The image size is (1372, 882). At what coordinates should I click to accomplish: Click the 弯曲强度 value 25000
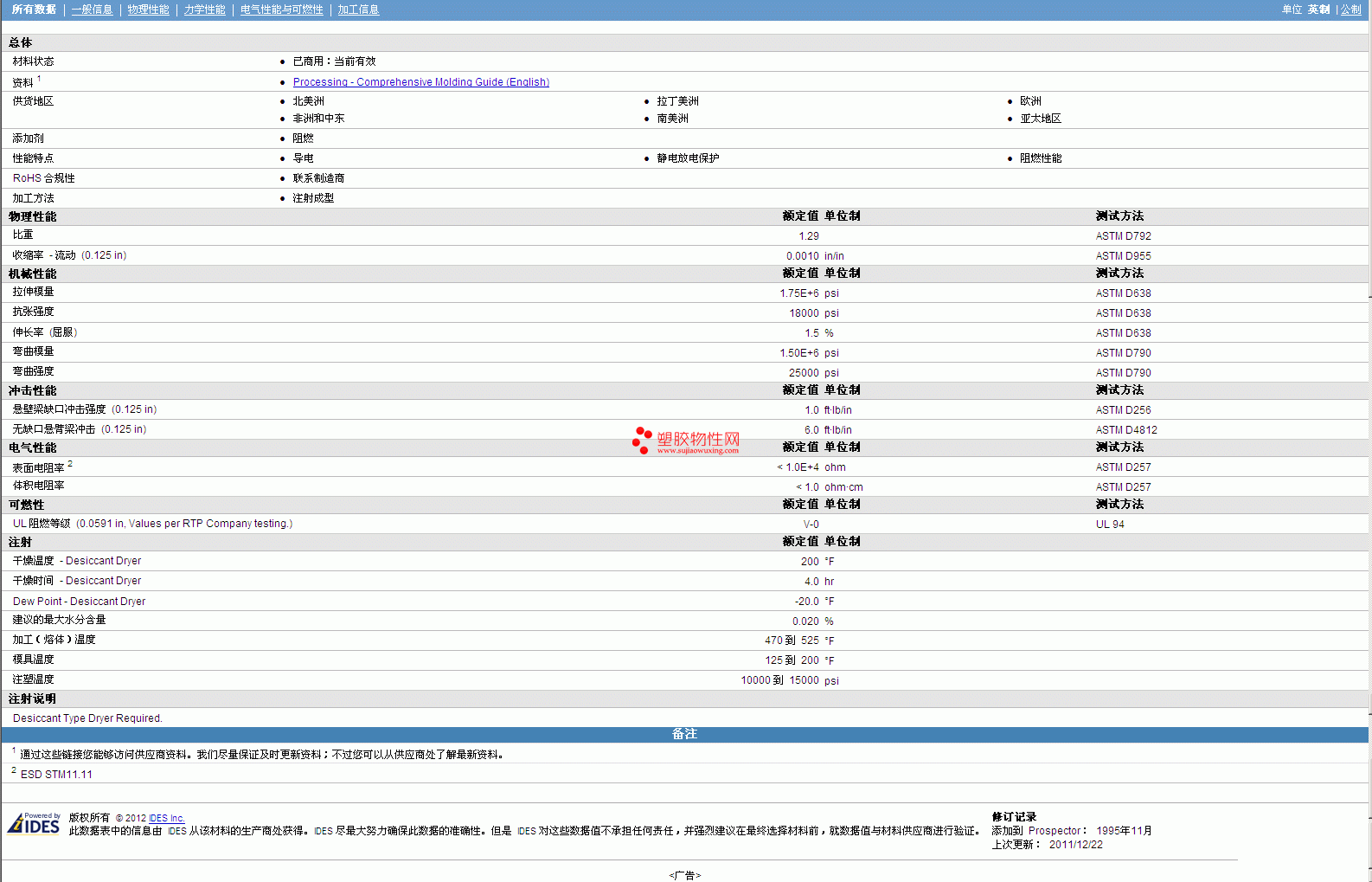804,373
